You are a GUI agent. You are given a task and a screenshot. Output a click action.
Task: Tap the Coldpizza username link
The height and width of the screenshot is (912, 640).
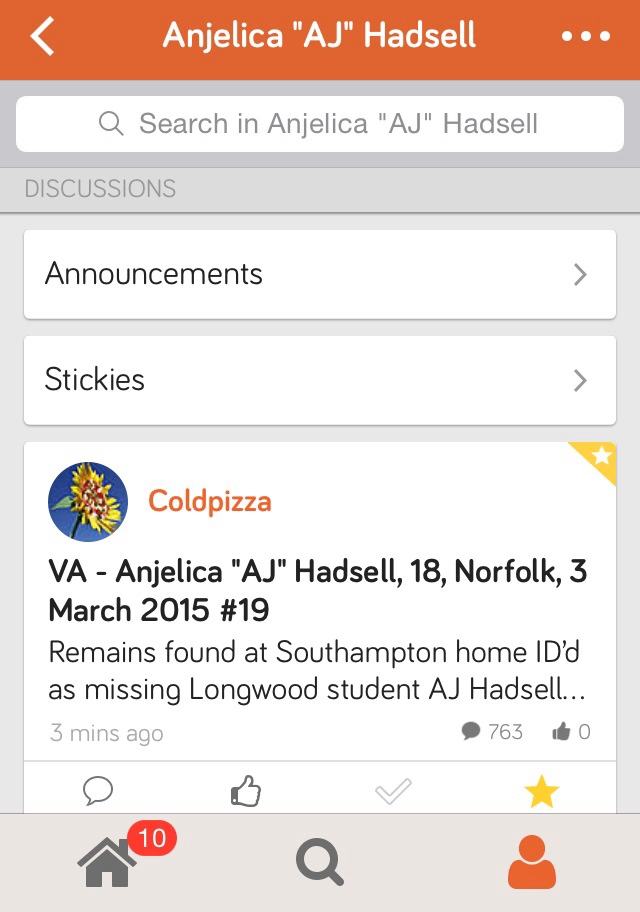(210, 501)
